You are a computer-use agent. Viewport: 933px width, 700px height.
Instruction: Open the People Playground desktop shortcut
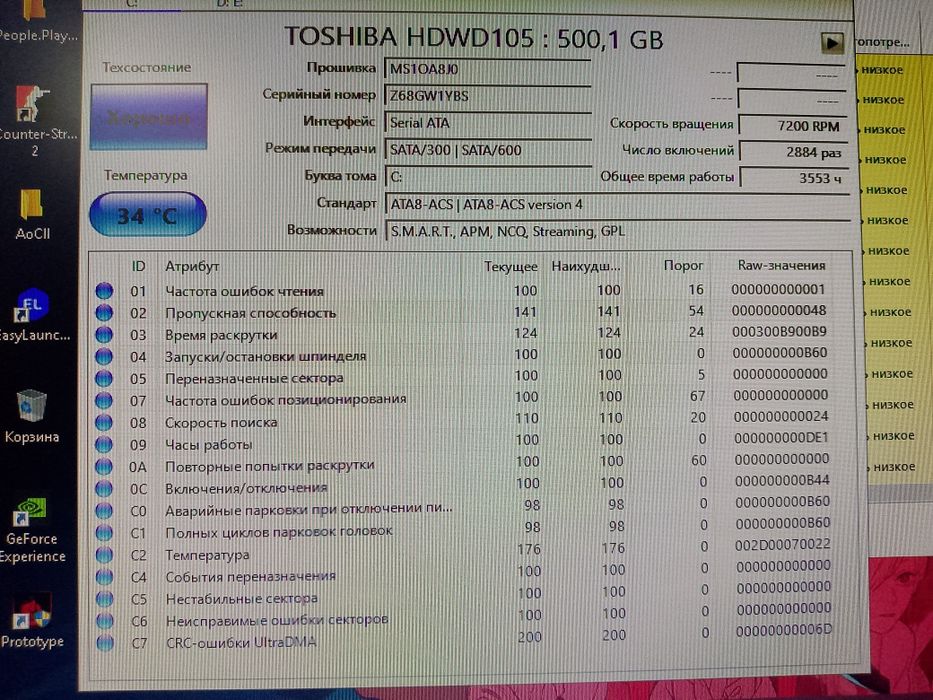34,21
